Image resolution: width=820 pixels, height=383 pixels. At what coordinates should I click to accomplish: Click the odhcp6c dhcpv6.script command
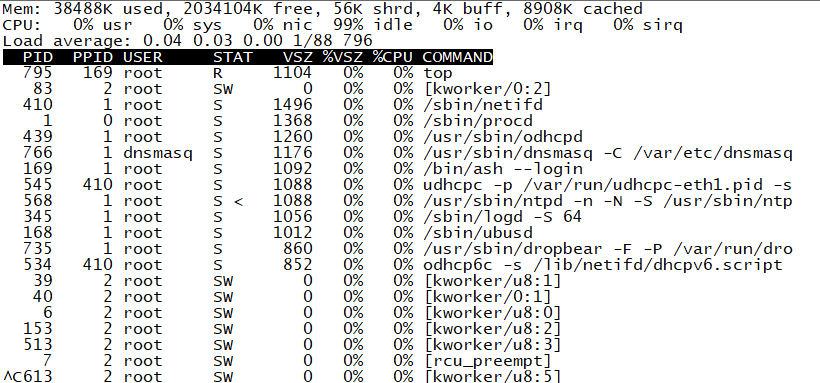tap(602, 265)
